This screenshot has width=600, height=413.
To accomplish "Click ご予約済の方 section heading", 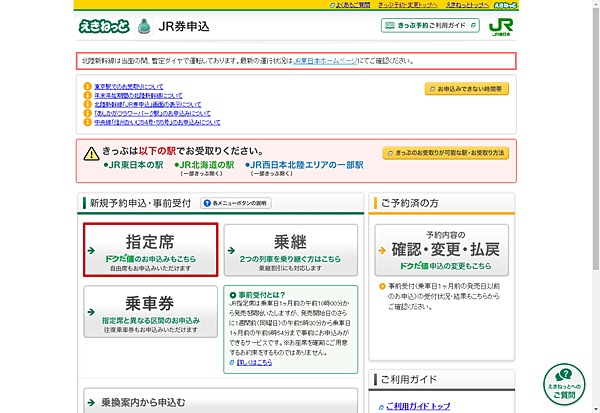I will [x=410, y=203].
